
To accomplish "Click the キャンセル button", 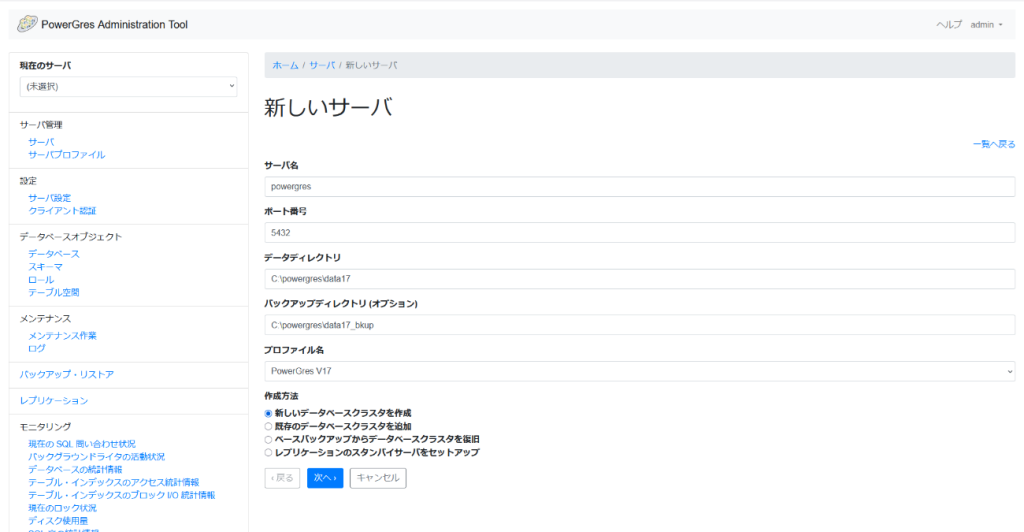I will 378,478.
